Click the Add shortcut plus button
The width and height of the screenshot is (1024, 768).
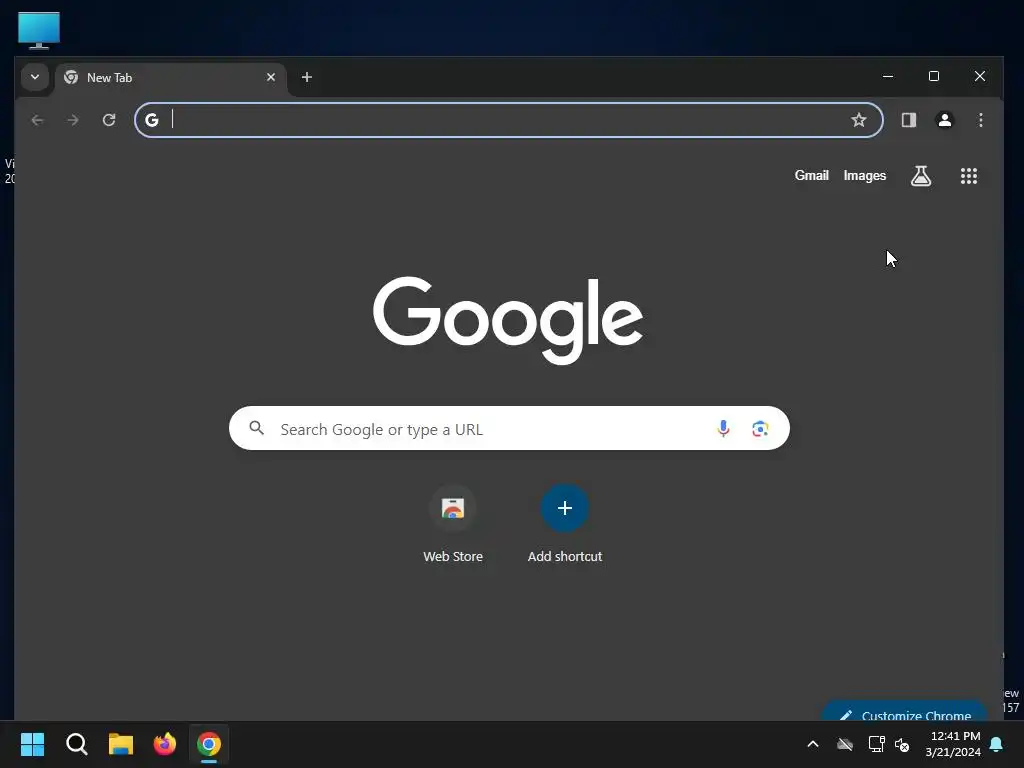565,508
